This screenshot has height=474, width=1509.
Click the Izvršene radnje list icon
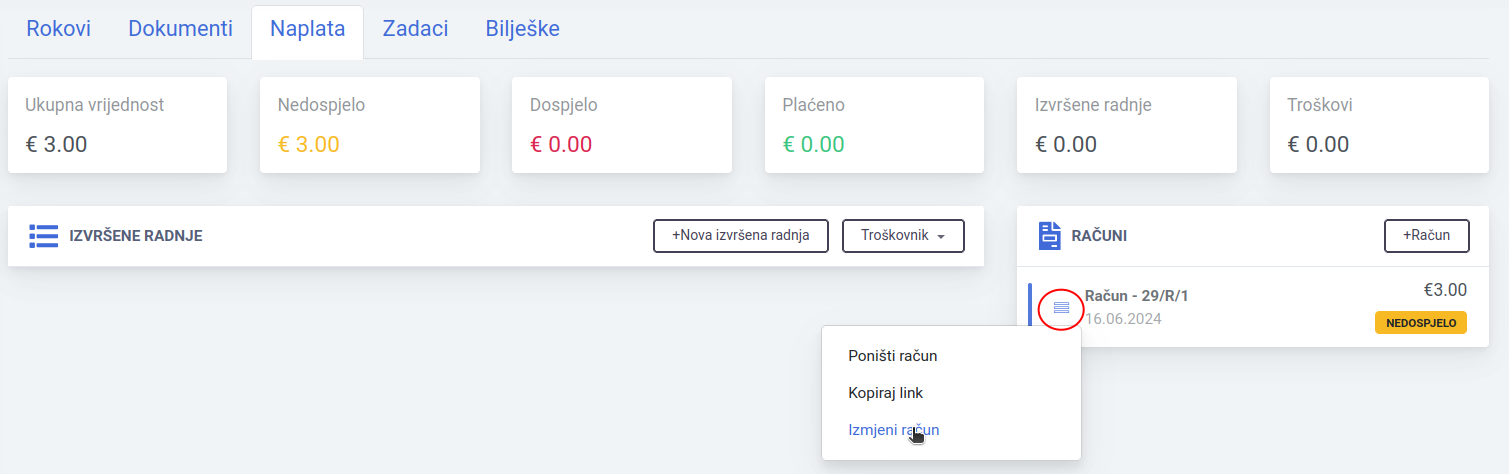(x=44, y=236)
